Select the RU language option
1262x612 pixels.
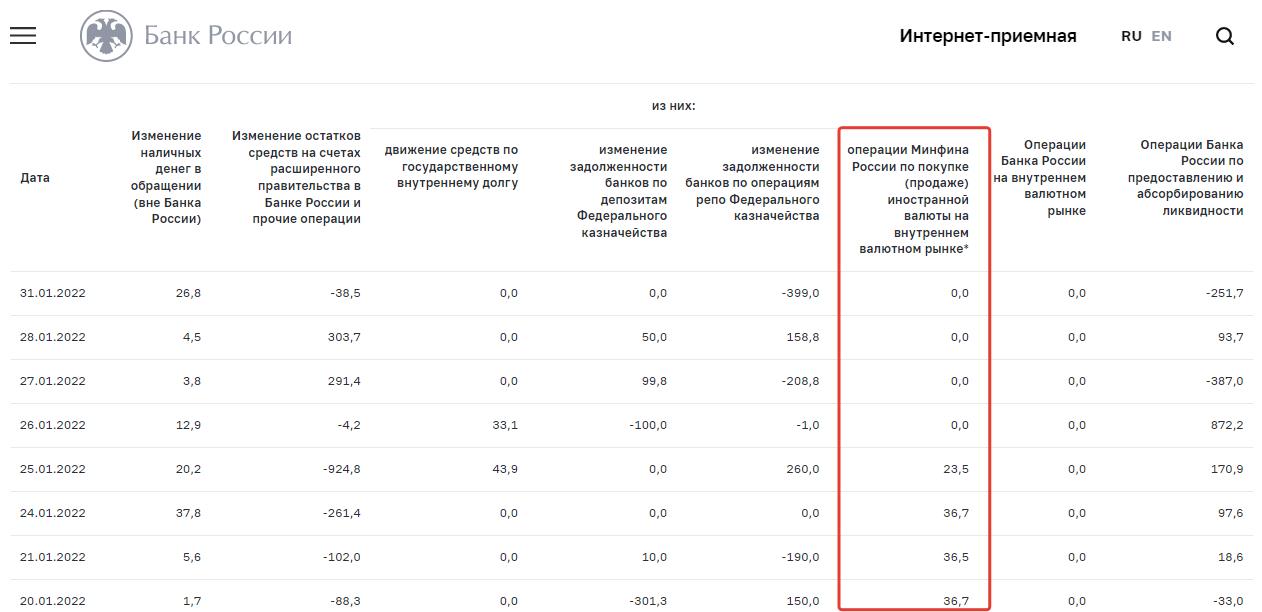click(1131, 36)
